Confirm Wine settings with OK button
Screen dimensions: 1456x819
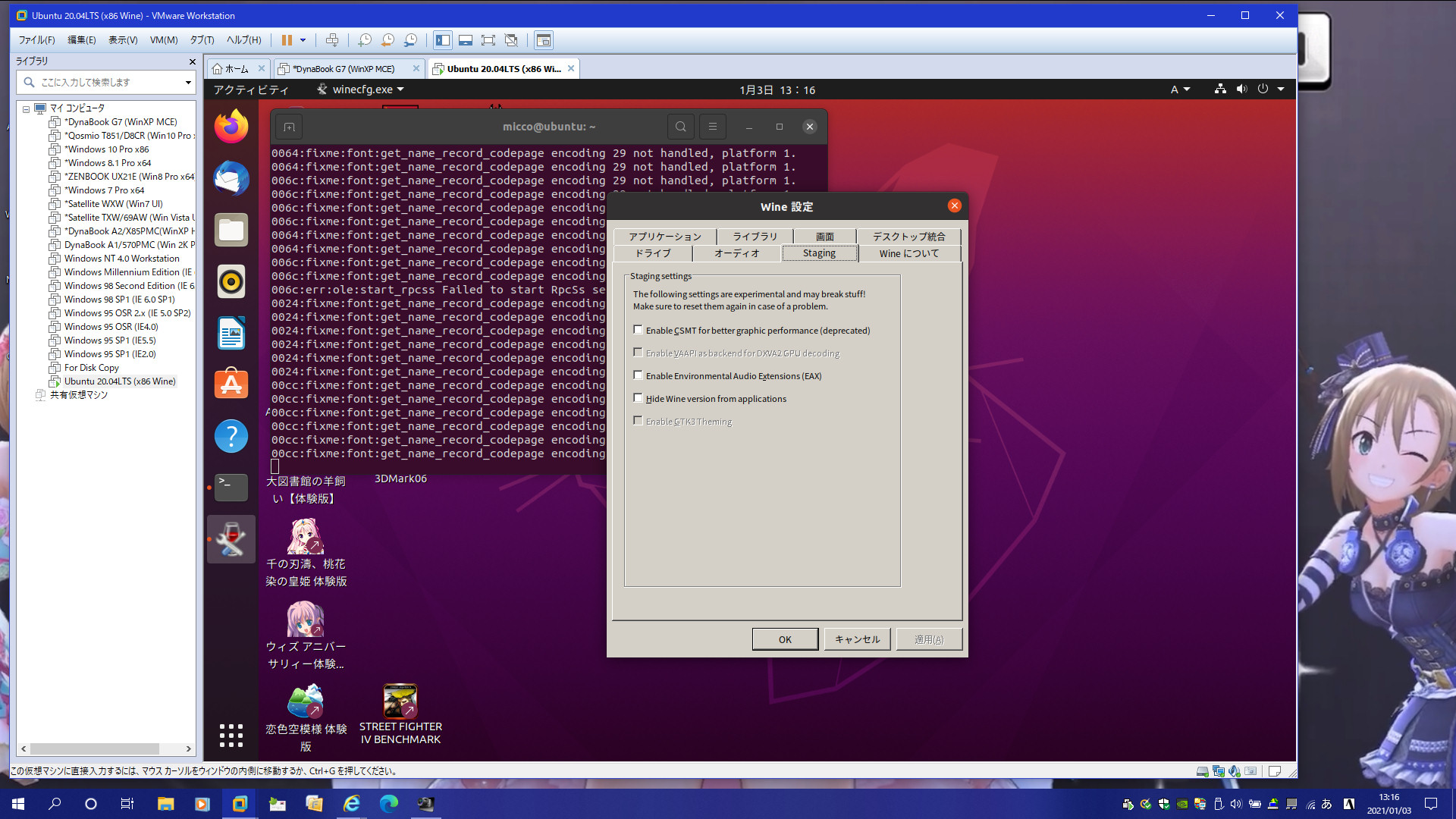[785, 639]
